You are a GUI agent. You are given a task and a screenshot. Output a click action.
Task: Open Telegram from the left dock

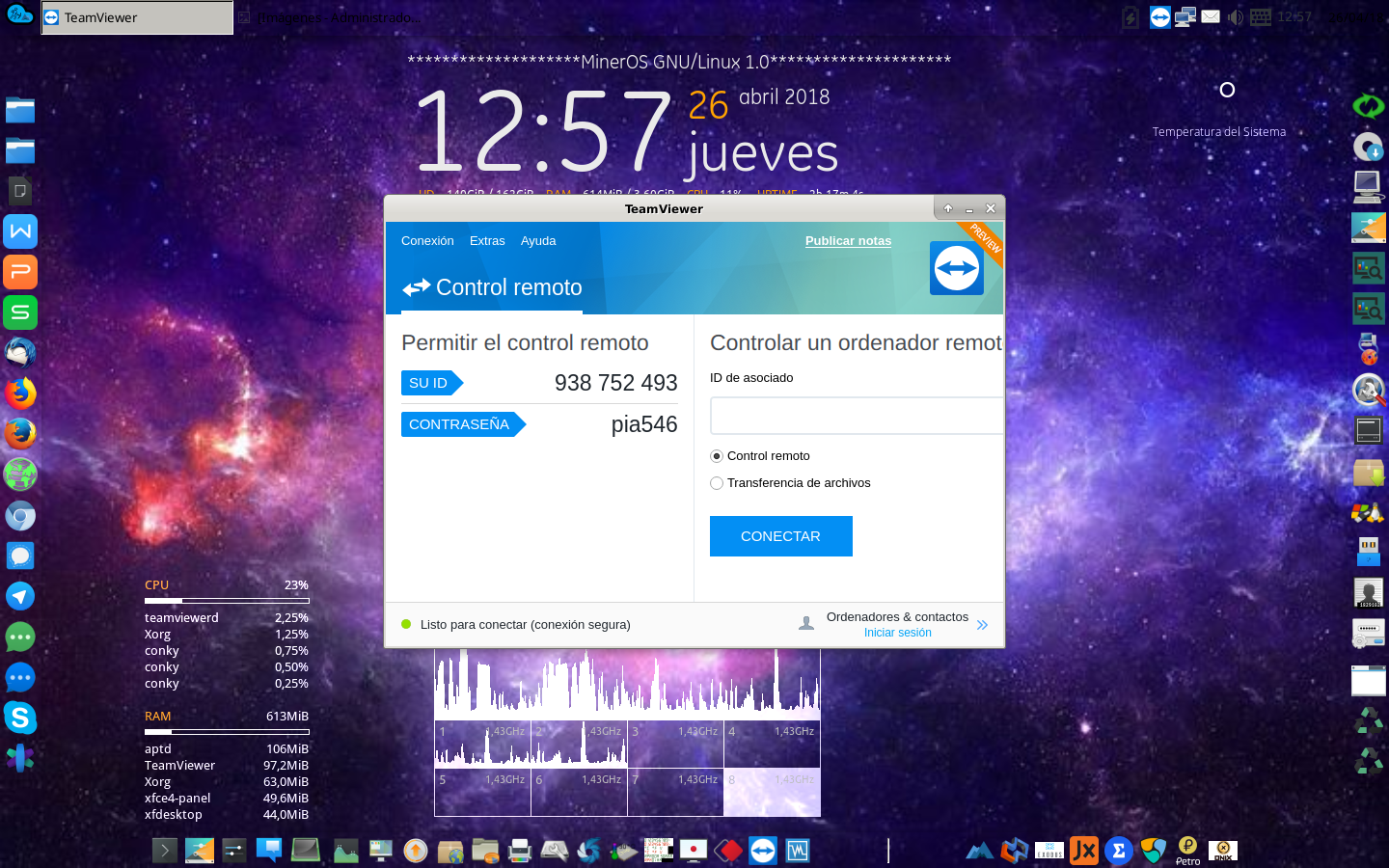click(x=20, y=596)
